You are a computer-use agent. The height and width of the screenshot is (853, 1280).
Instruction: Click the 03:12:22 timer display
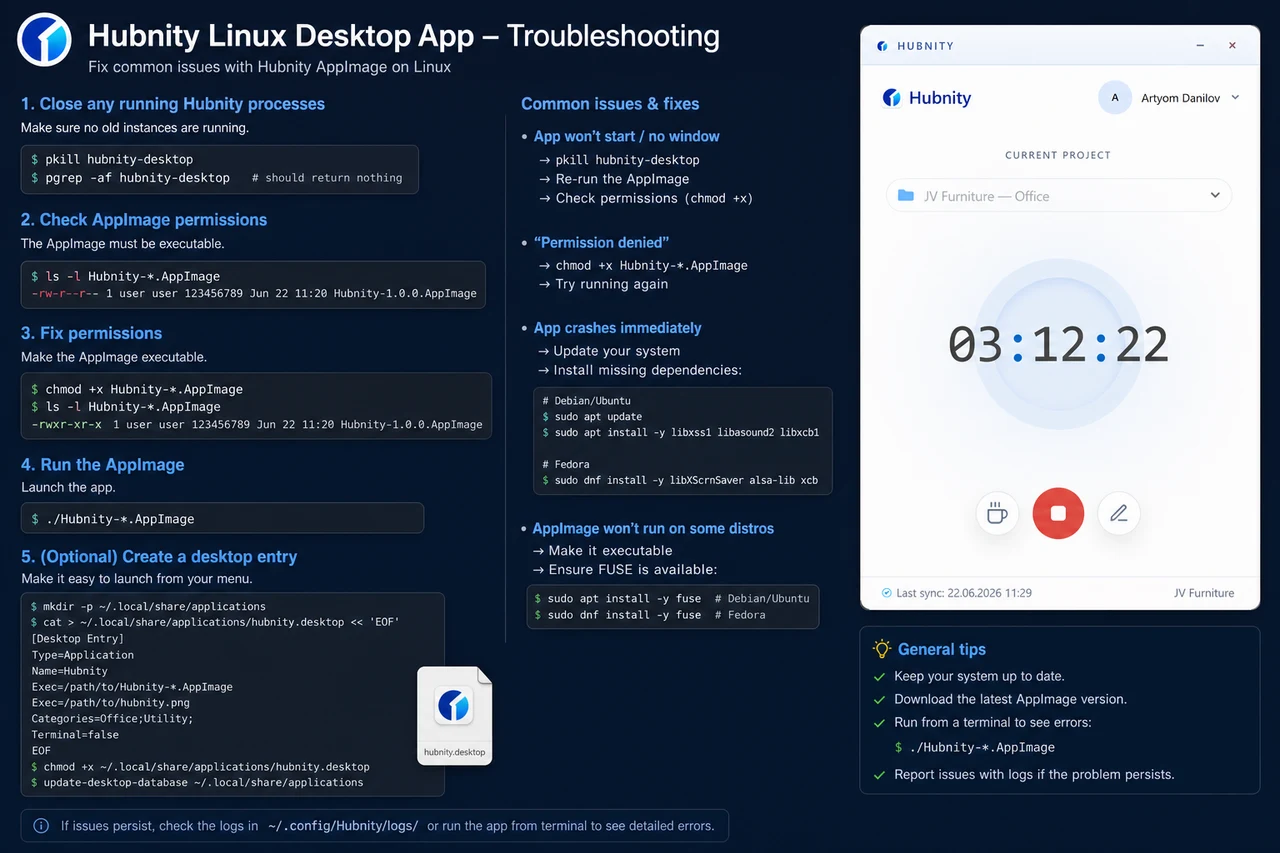(x=1058, y=345)
